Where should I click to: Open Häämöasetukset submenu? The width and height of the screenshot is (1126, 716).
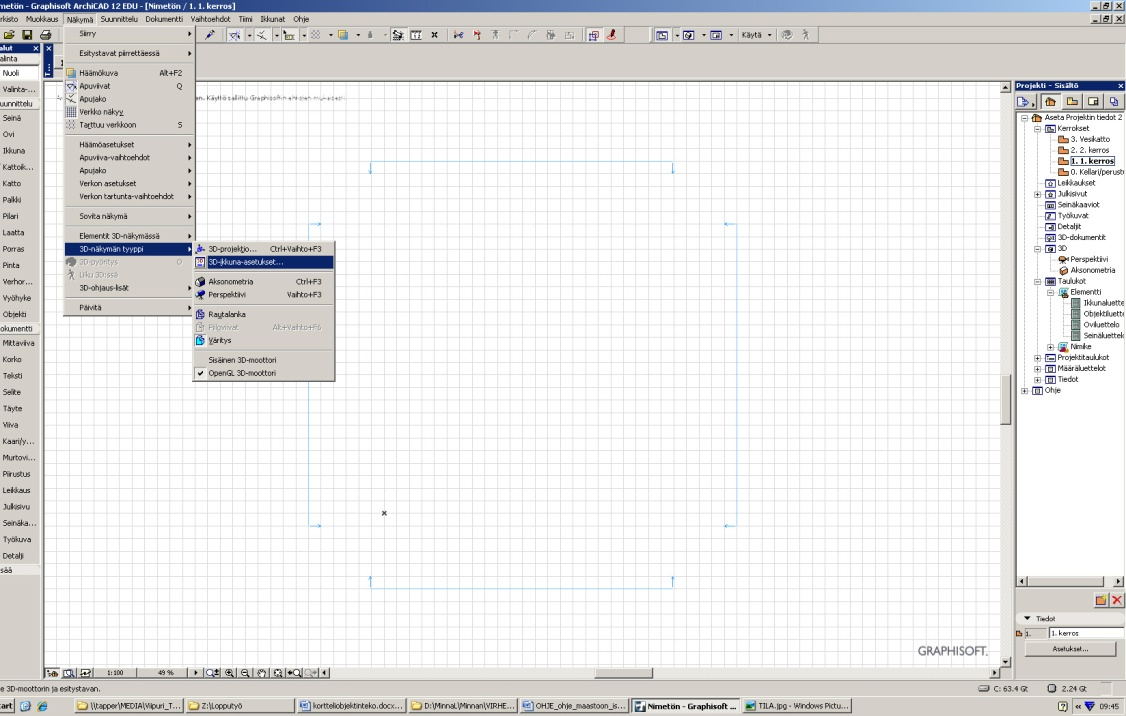click(129, 144)
